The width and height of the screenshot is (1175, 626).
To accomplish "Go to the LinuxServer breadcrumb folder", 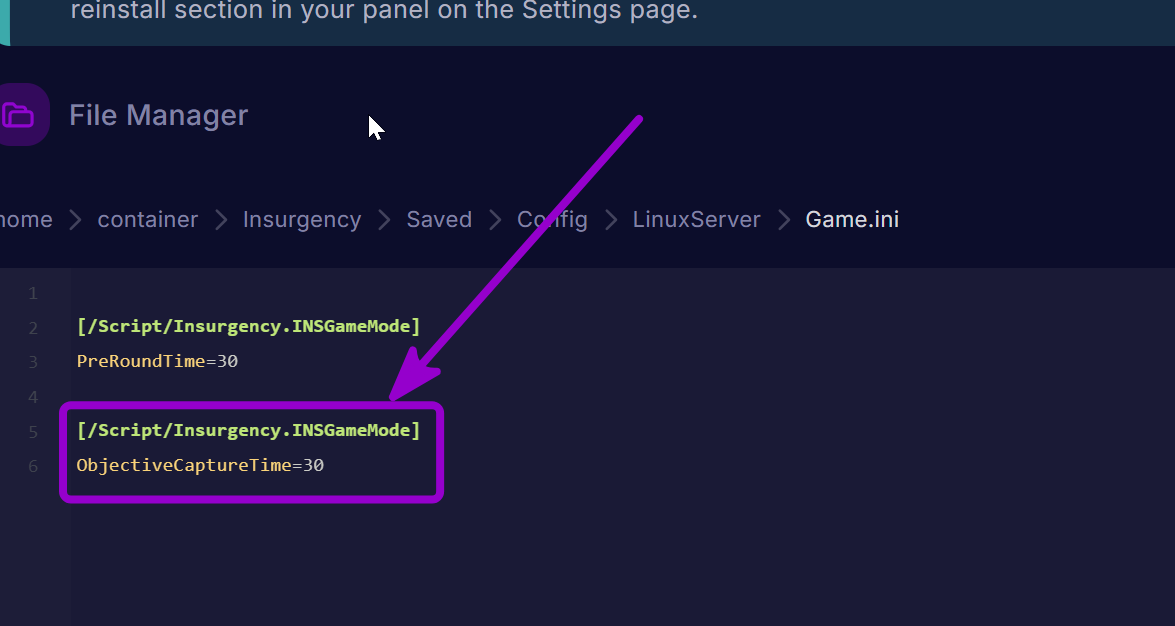I will pyautogui.click(x=696, y=220).
